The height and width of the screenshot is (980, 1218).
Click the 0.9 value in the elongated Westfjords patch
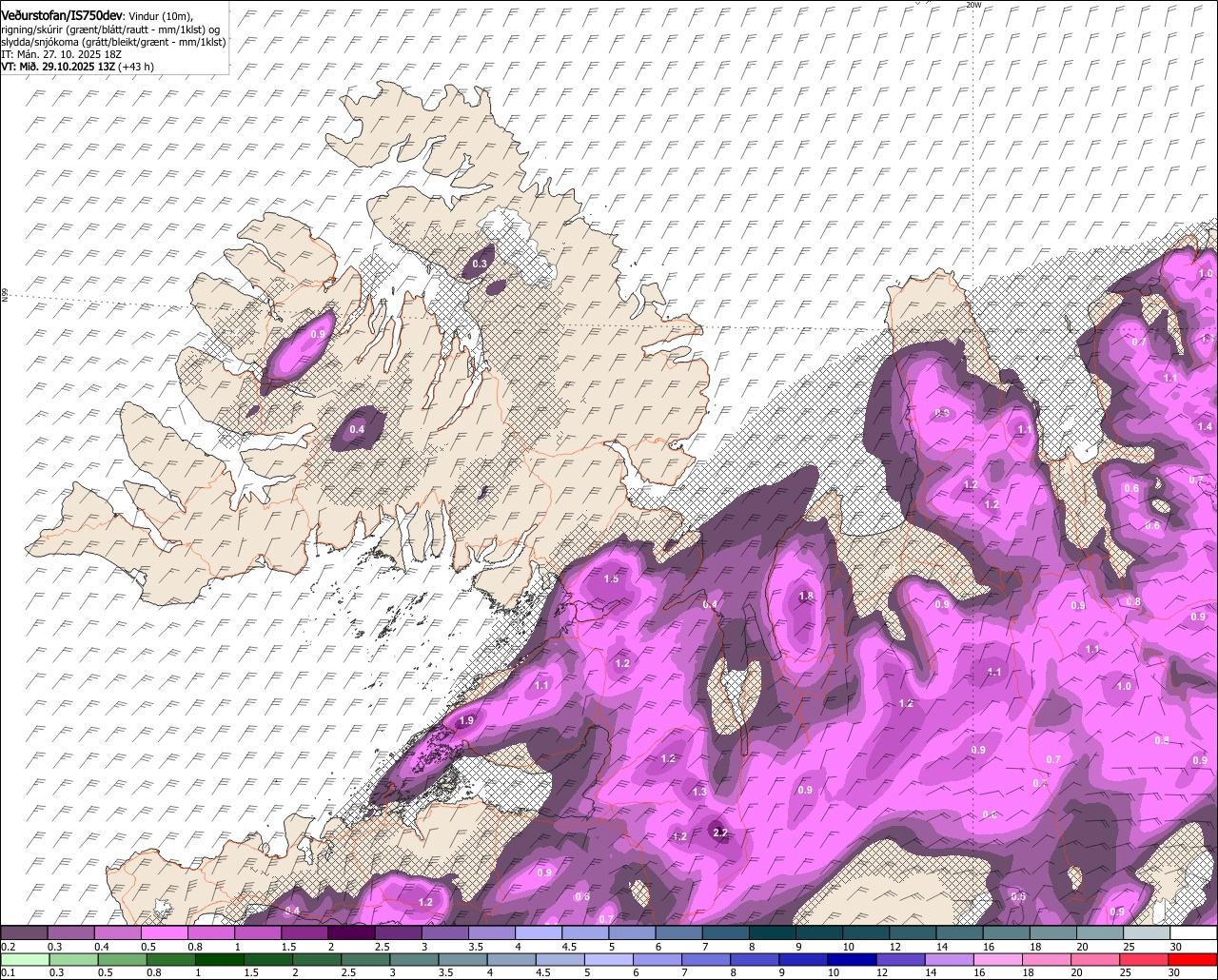coord(318,334)
